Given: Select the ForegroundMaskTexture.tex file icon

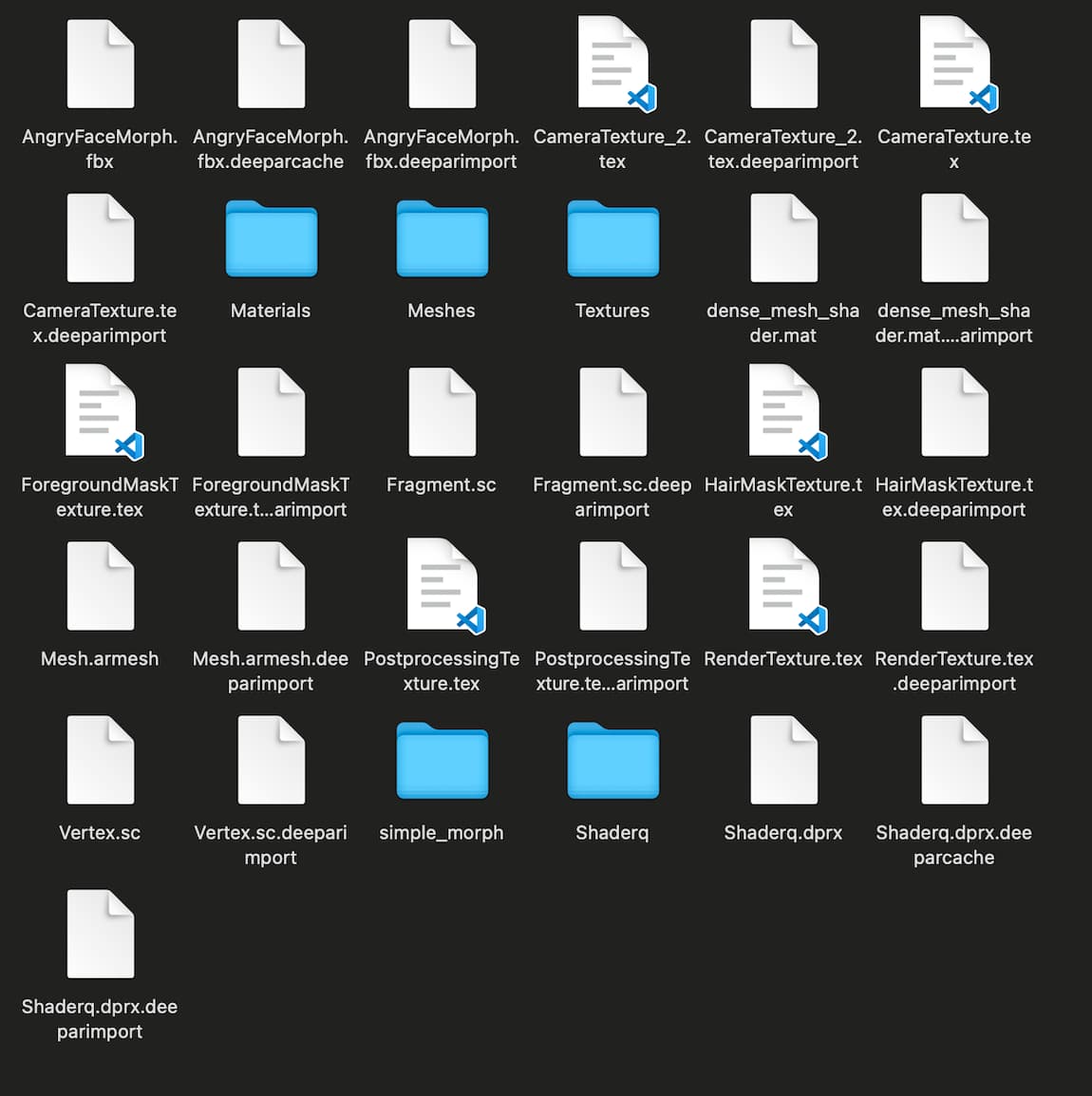Looking at the screenshot, I should [104, 411].
